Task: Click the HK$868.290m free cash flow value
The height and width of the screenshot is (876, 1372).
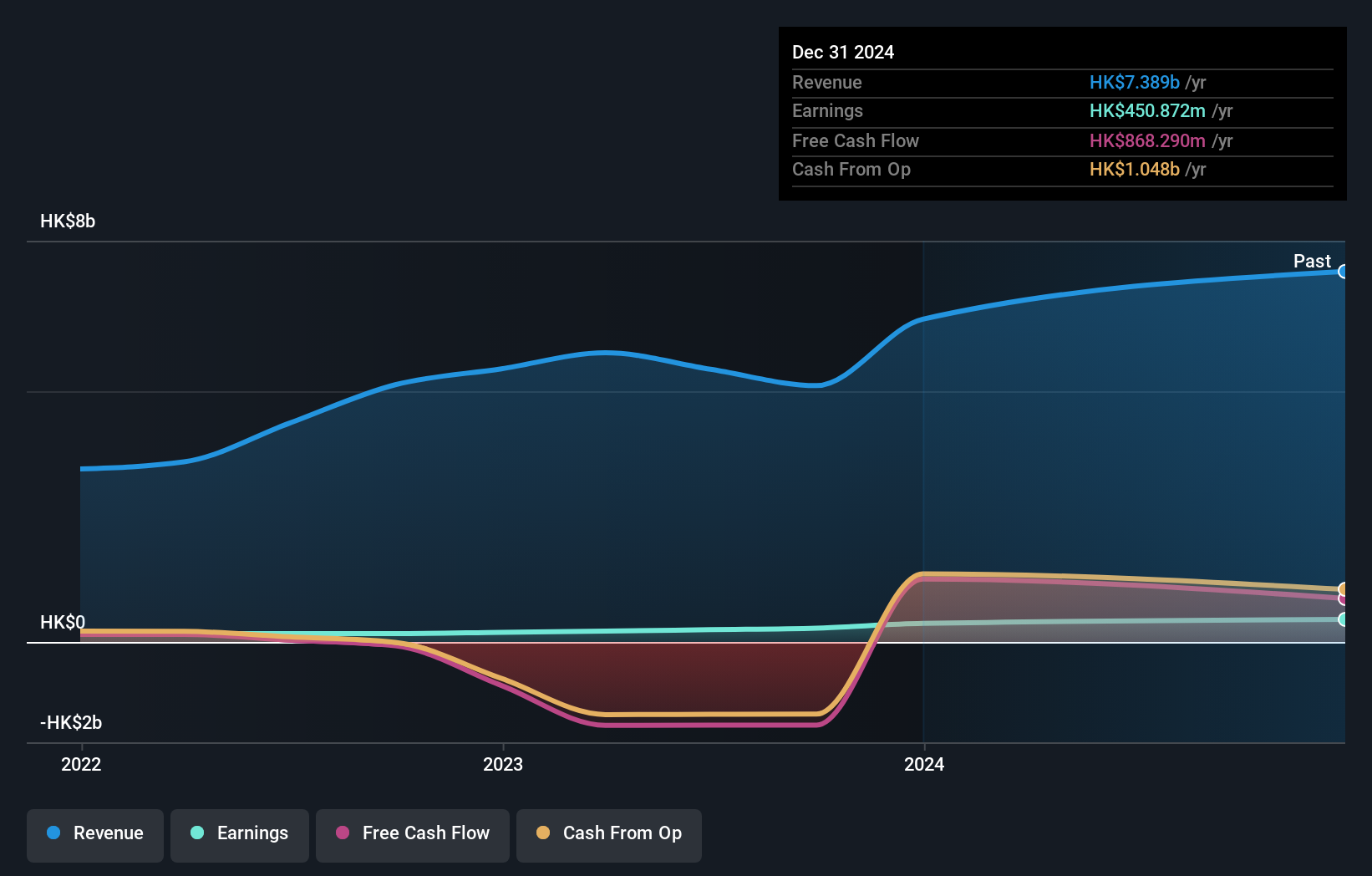Action: coord(1147,141)
